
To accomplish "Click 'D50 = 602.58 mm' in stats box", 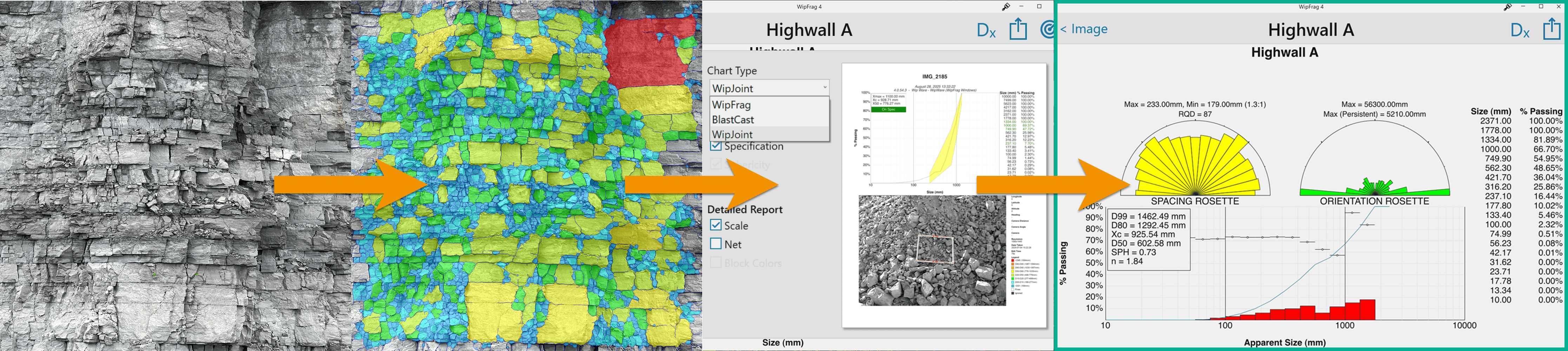I will (1146, 243).
